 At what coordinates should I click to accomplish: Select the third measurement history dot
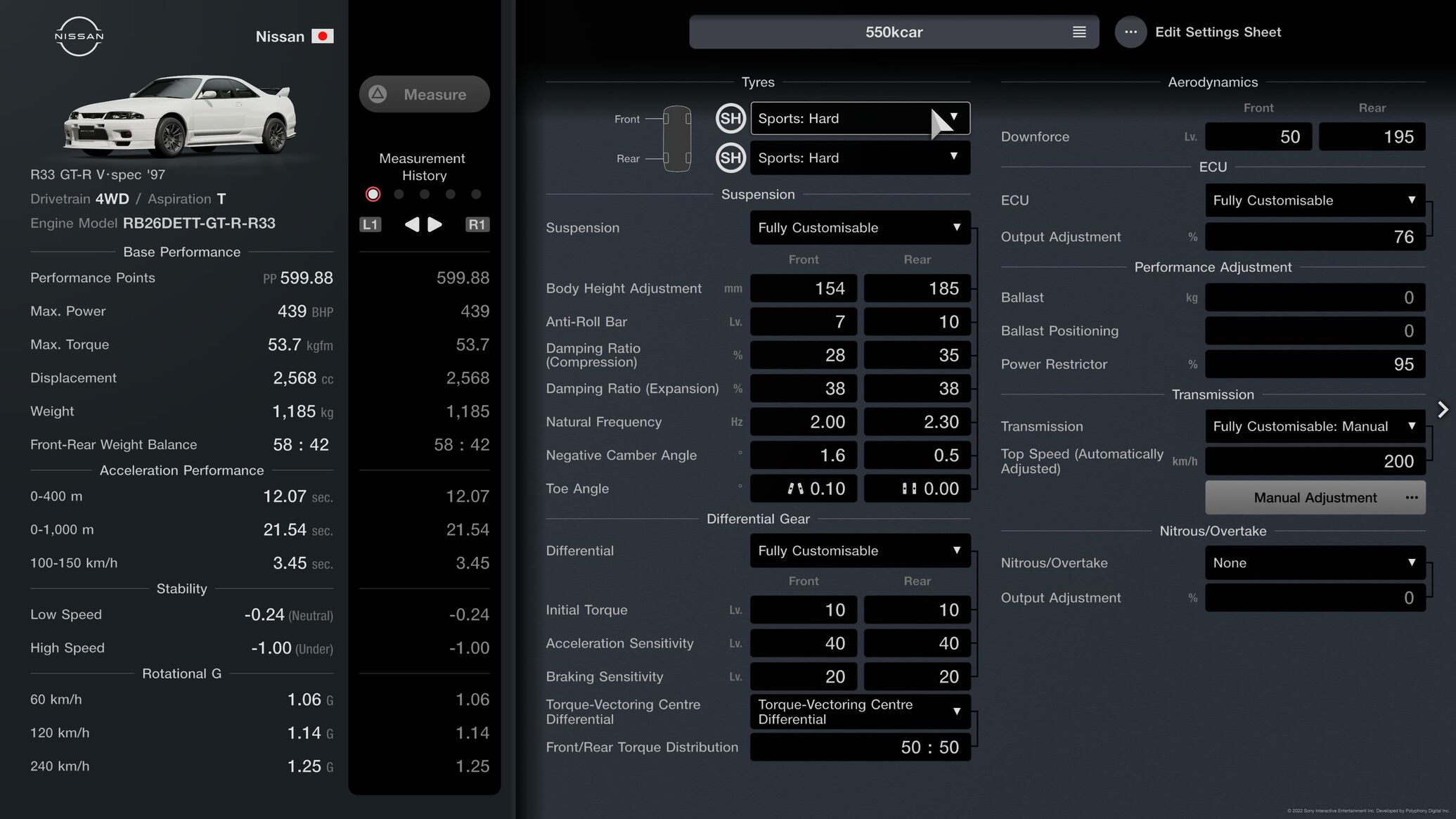click(x=425, y=194)
